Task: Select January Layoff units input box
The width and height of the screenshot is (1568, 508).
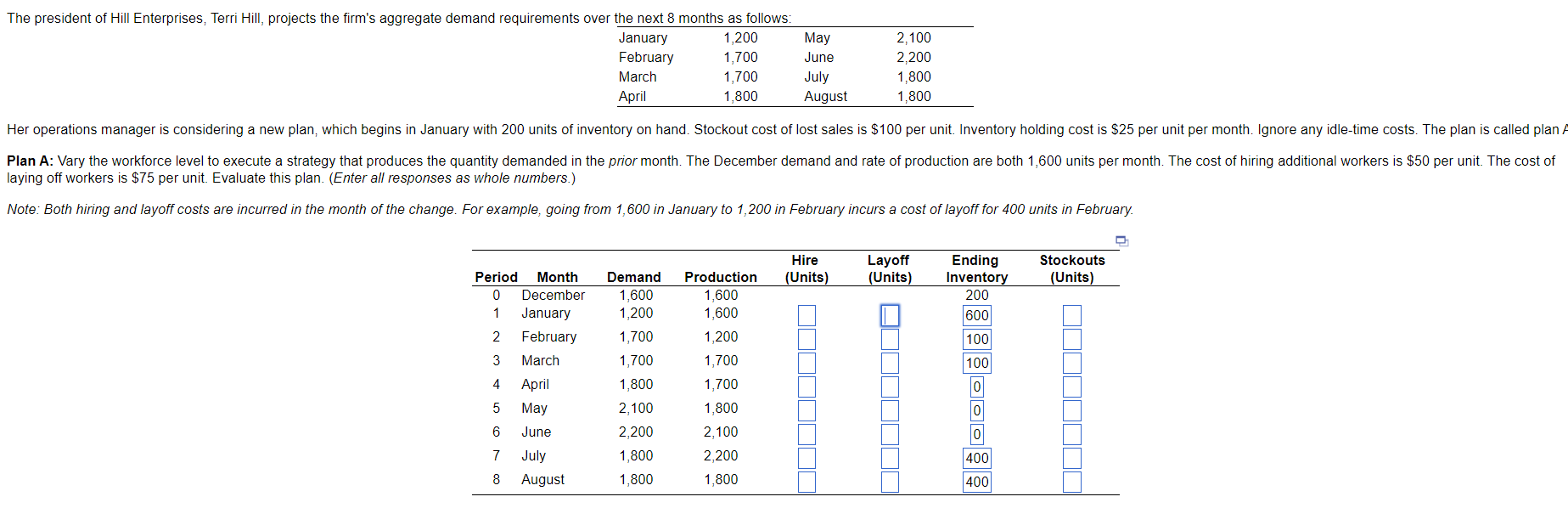Action: point(890,316)
